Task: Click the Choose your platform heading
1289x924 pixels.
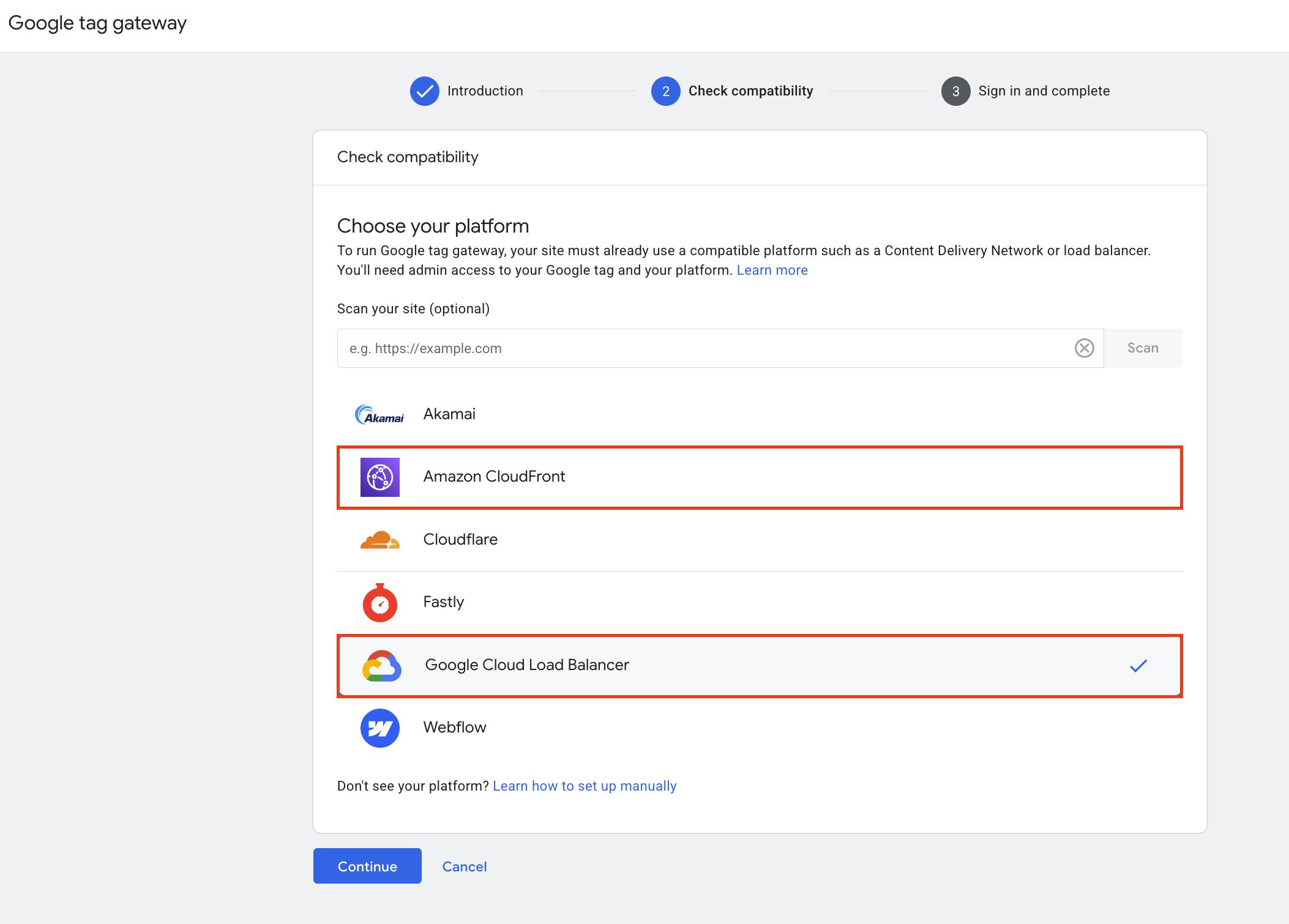Action: coord(433,226)
